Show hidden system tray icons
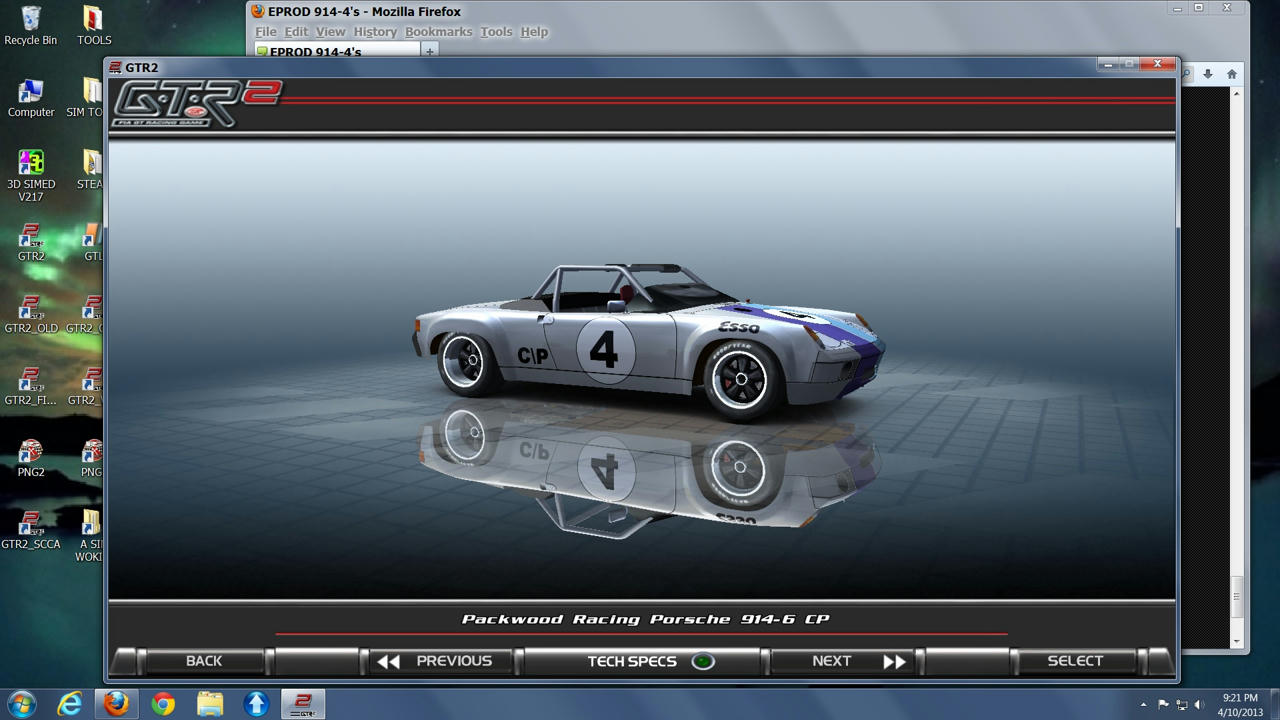The width and height of the screenshot is (1280, 720). point(1144,704)
